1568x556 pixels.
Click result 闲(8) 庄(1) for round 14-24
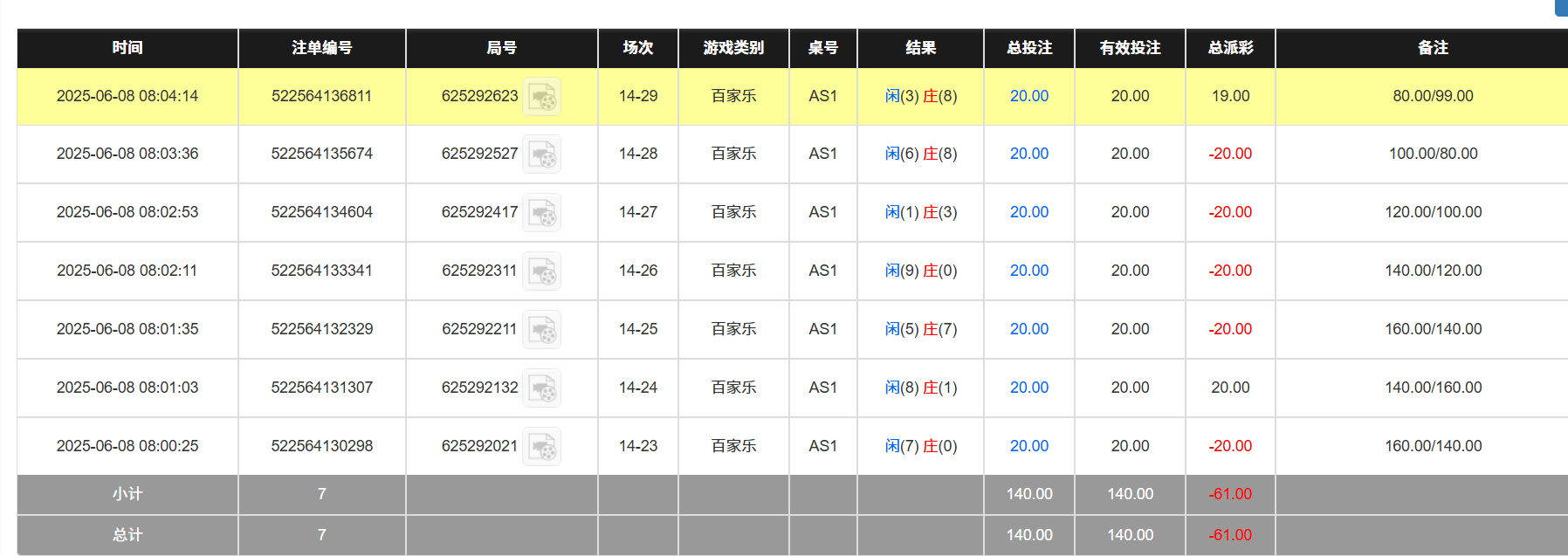click(920, 388)
